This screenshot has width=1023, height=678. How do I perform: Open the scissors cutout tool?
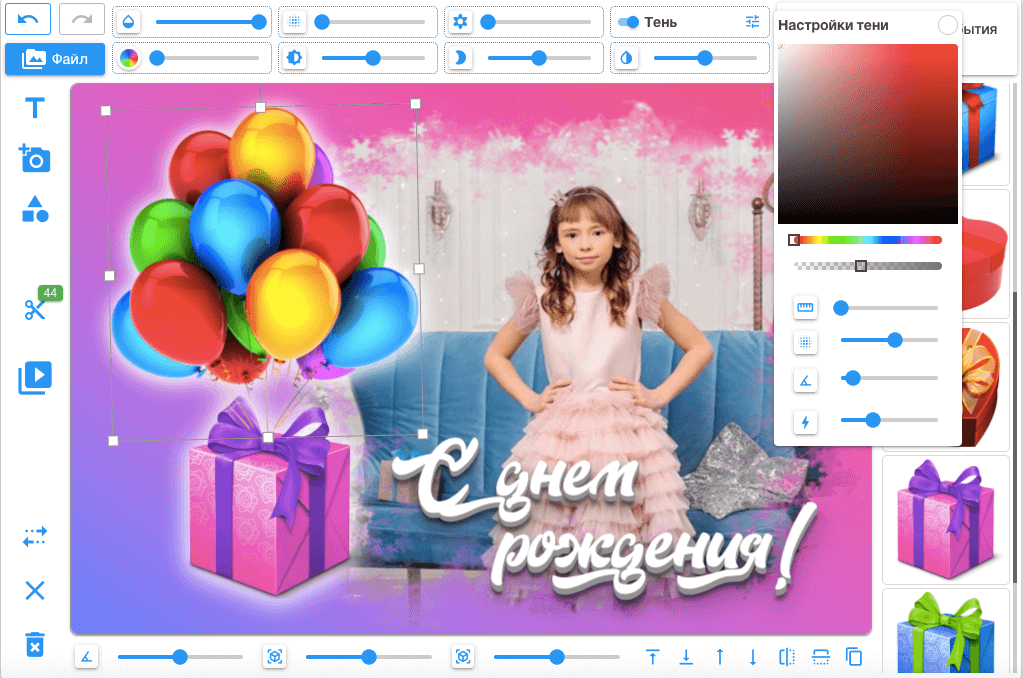pos(35,309)
